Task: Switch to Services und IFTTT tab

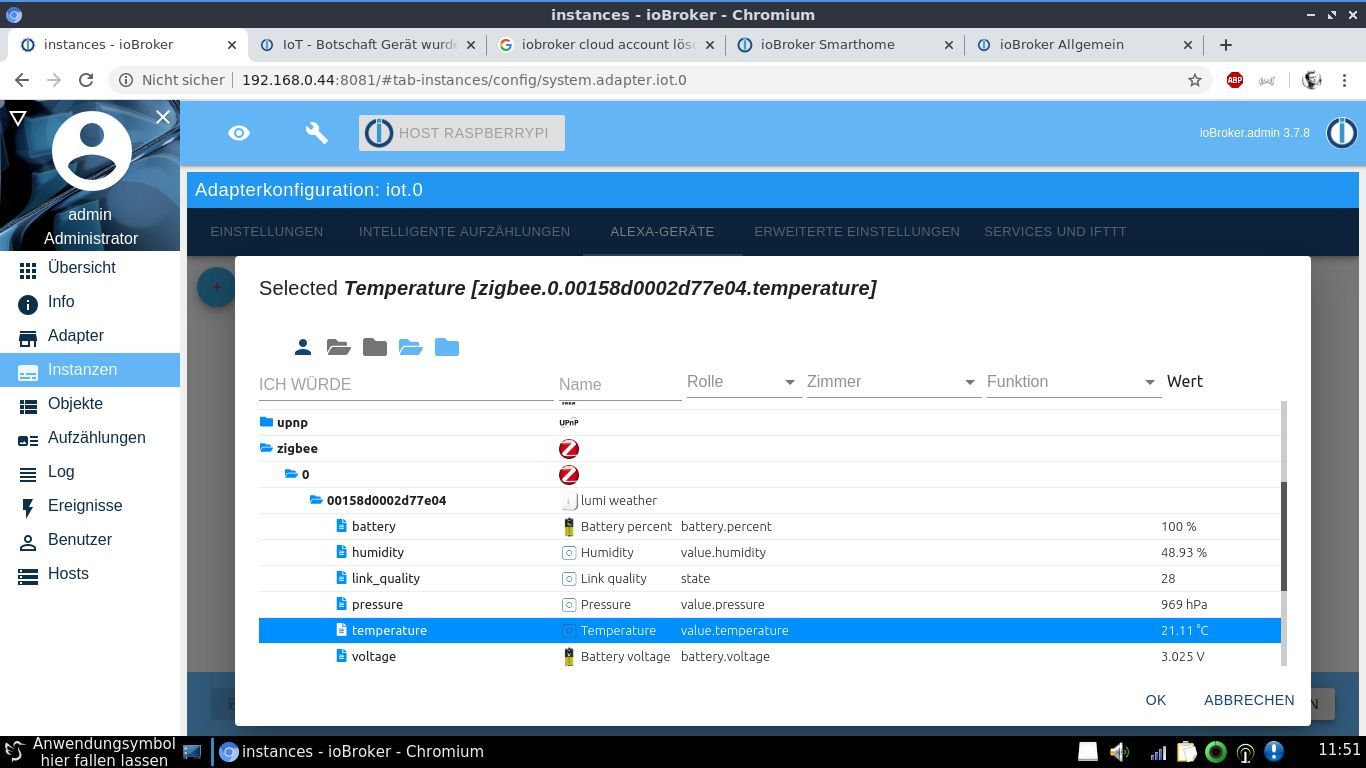Action: (x=1055, y=231)
